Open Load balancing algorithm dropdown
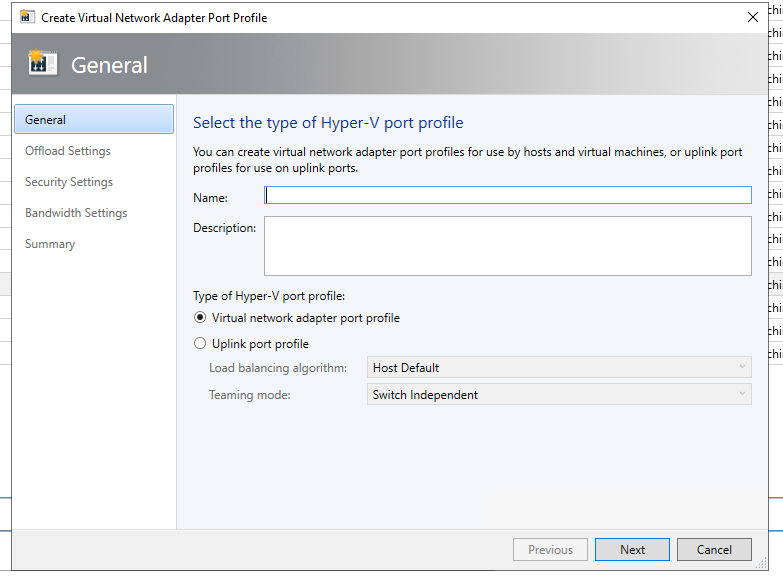Image resolution: width=783 pixels, height=577 pixels. 559,368
